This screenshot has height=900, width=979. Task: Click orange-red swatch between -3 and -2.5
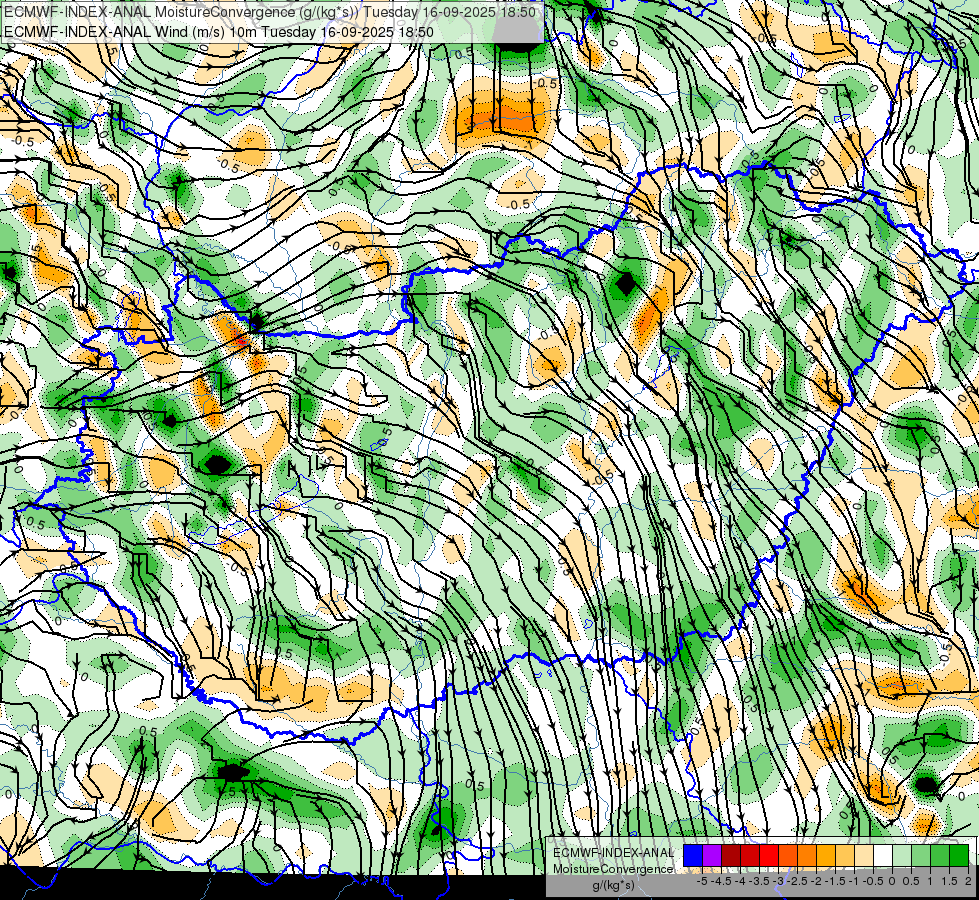[788, 855]
